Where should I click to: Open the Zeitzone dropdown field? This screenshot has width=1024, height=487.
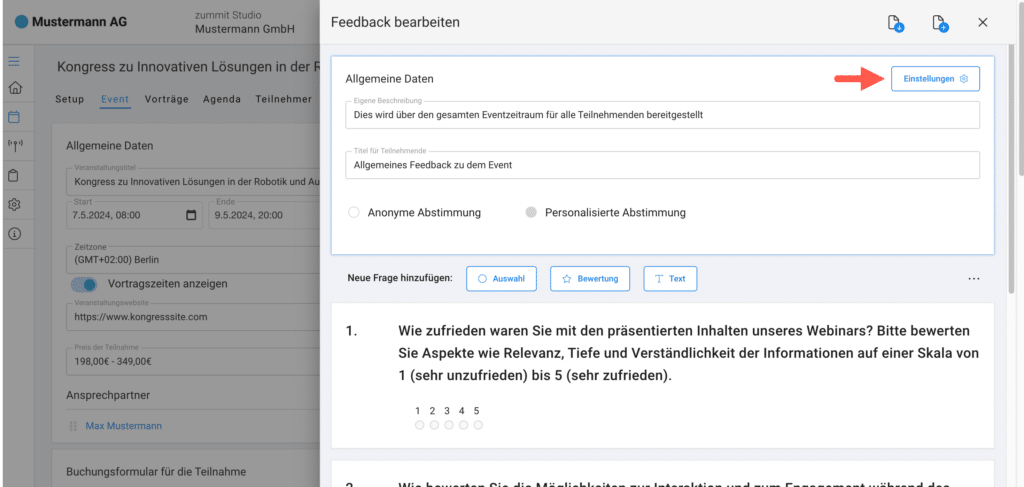(190, 254)
